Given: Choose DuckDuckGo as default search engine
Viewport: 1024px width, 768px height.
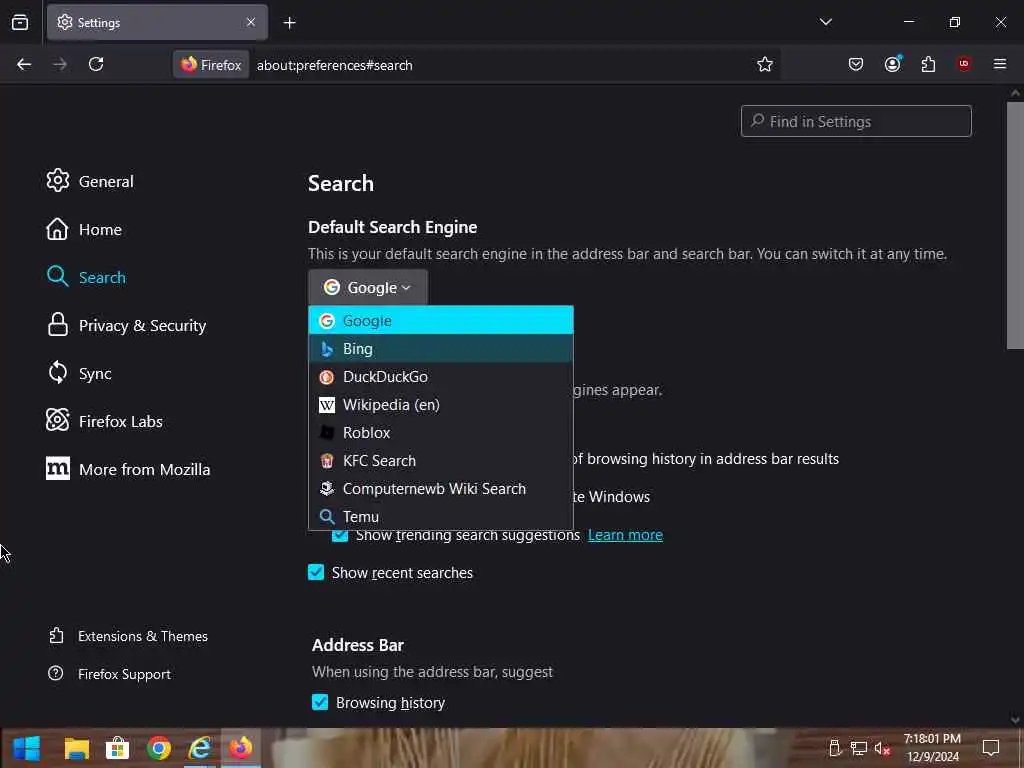Looking at the screenshot, I should (x=441, y=376).
